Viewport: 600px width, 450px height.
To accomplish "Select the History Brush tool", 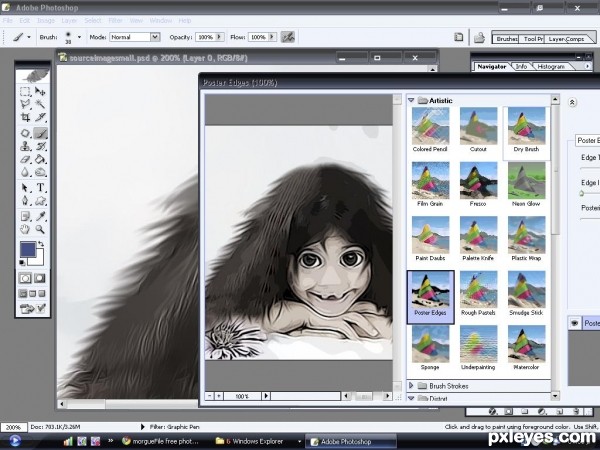I will (x=40, y=146).
